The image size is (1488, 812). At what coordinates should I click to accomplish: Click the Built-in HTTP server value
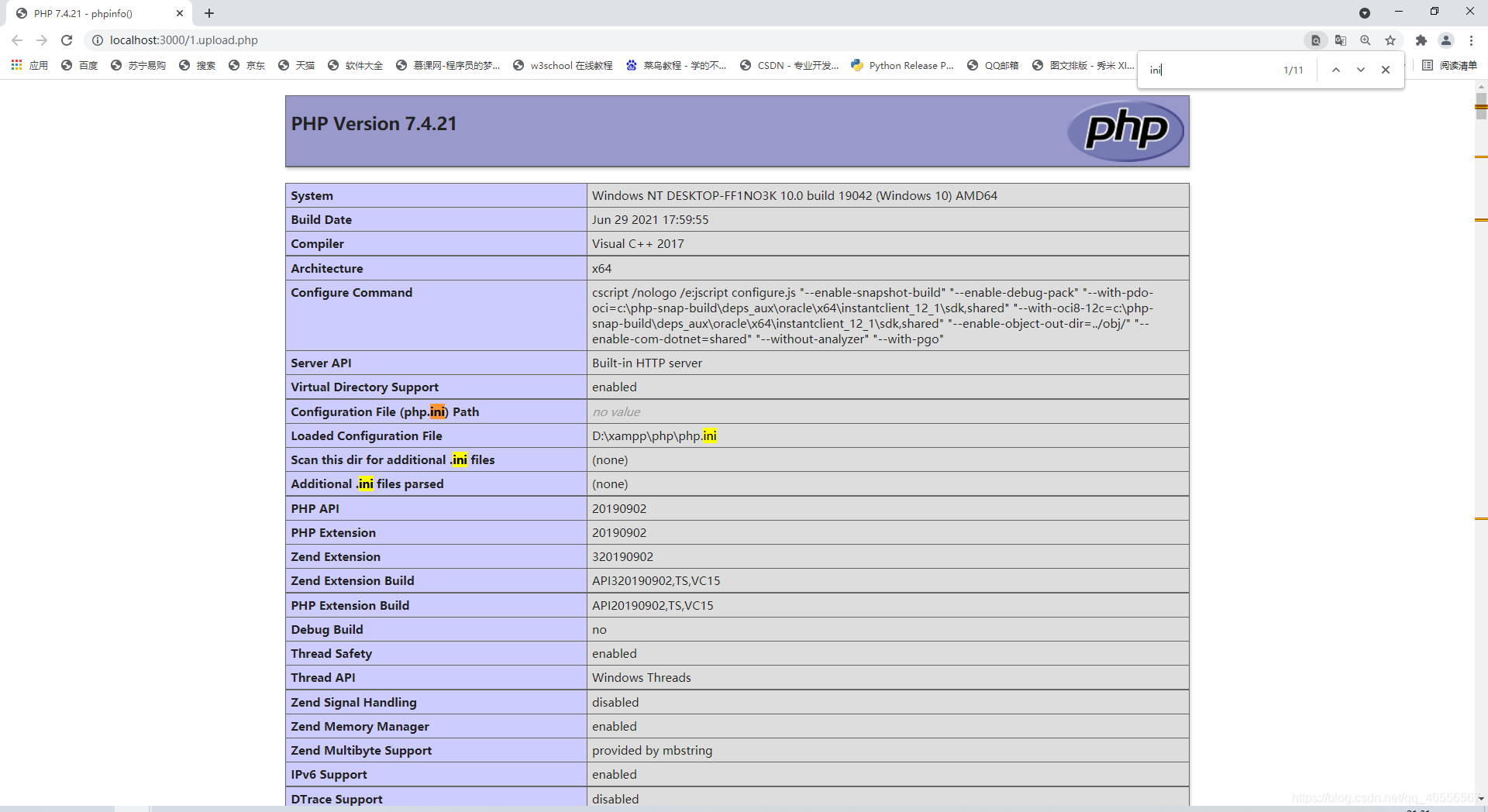(647, 363)
